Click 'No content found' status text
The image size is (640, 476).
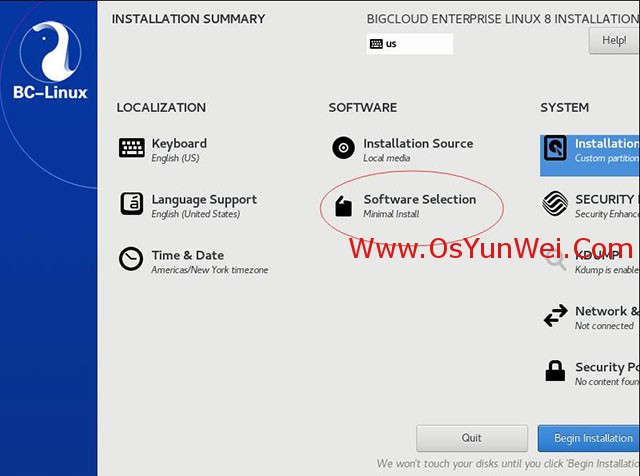[607, 382]
